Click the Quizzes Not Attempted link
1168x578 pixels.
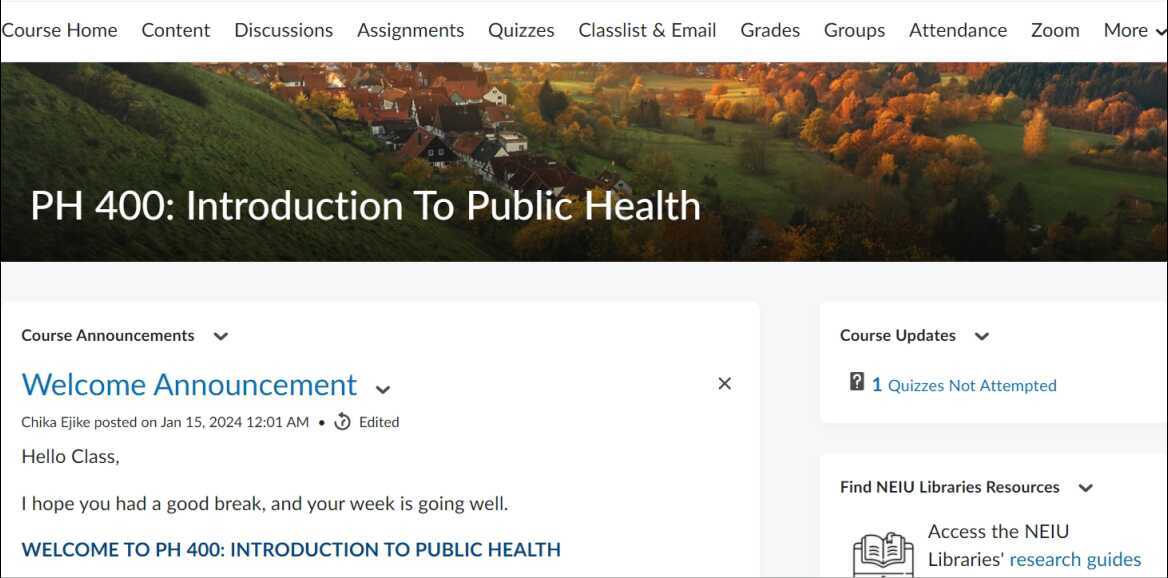tap(972, 386)
